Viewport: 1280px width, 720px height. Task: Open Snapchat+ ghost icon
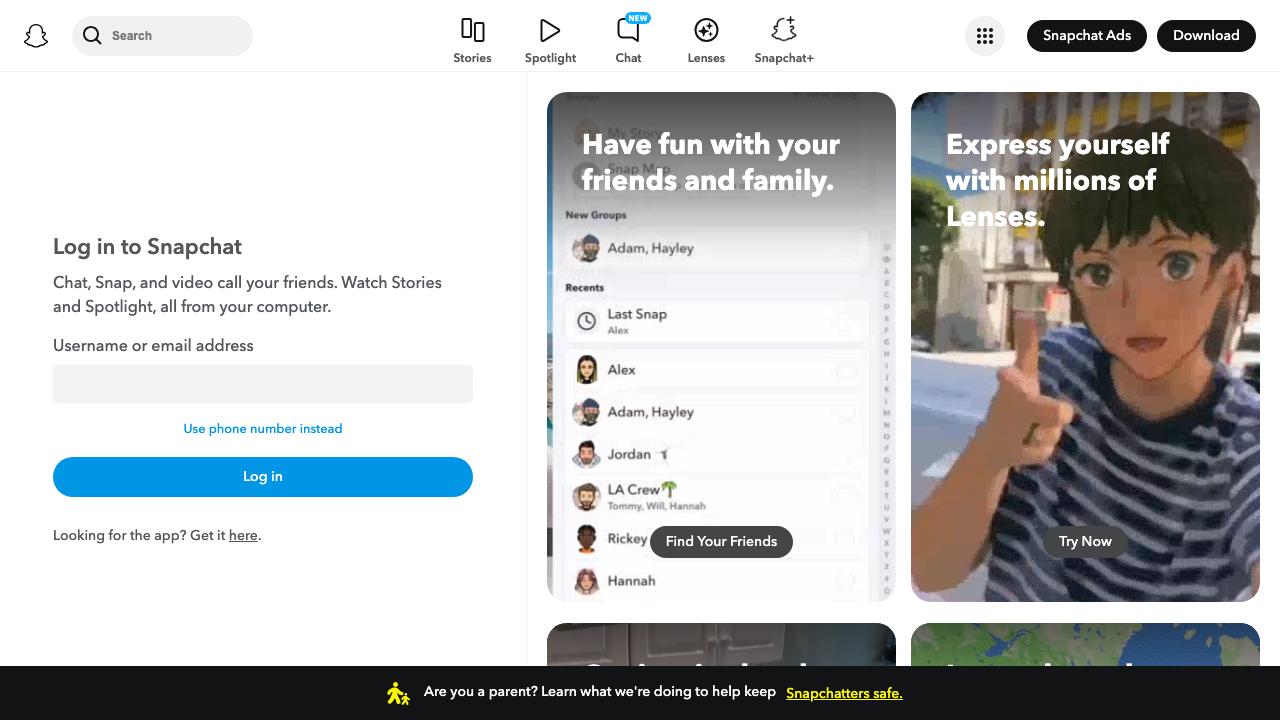784,30
